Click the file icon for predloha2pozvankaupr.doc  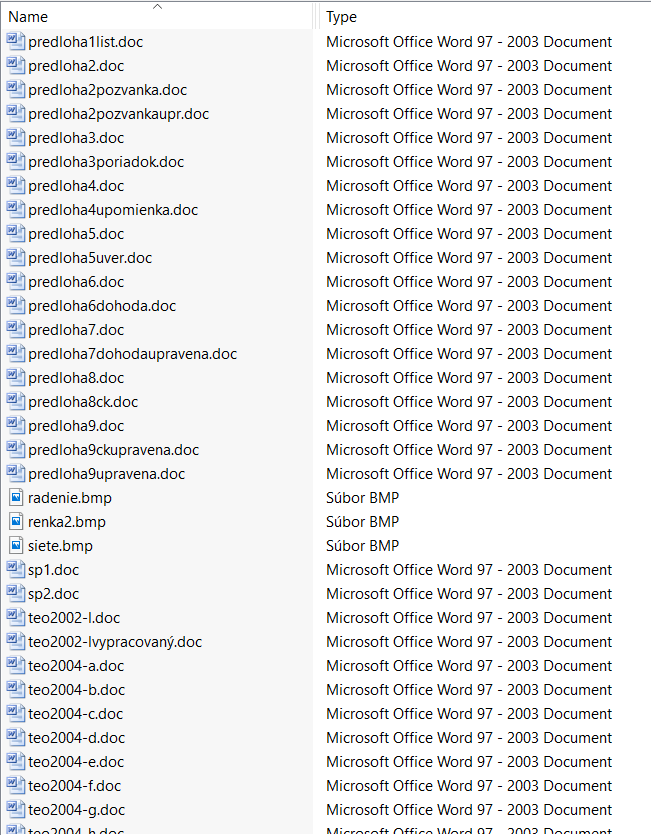[16, 113]
